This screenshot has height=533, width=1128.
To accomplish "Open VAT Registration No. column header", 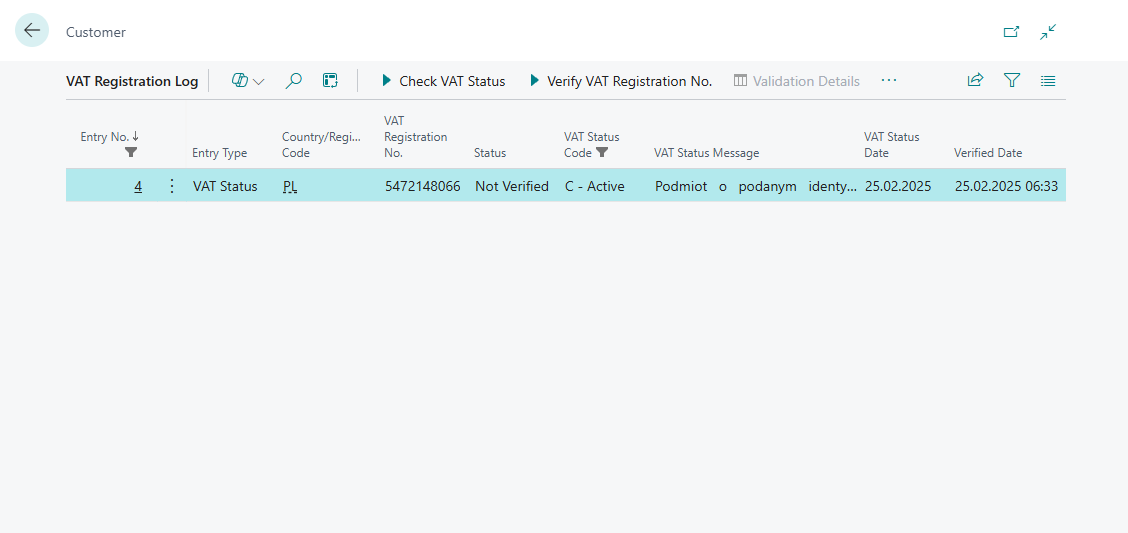I will pyautogui.click(x=416, y=137).
